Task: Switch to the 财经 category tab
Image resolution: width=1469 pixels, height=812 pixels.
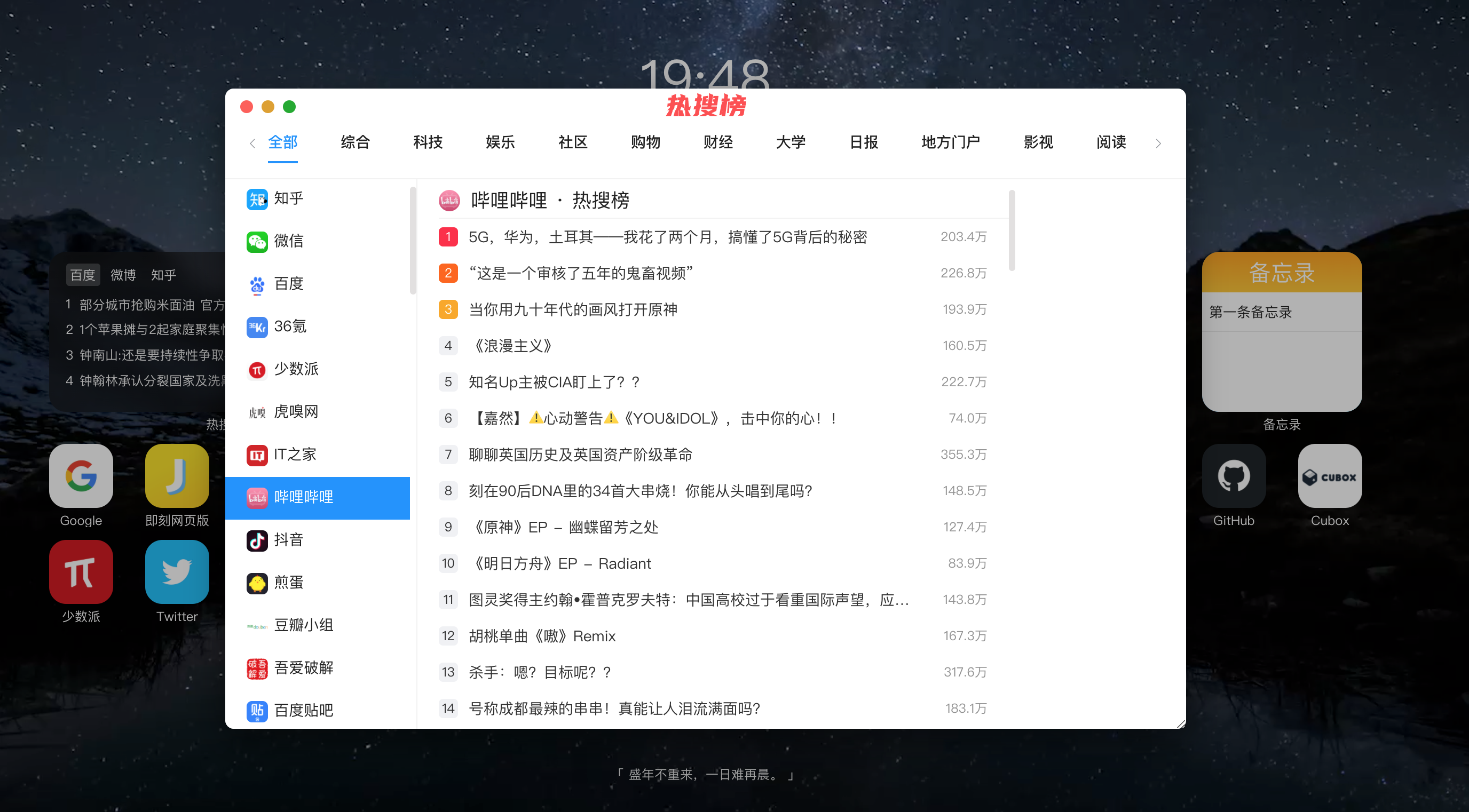Action: coord(718,142)
